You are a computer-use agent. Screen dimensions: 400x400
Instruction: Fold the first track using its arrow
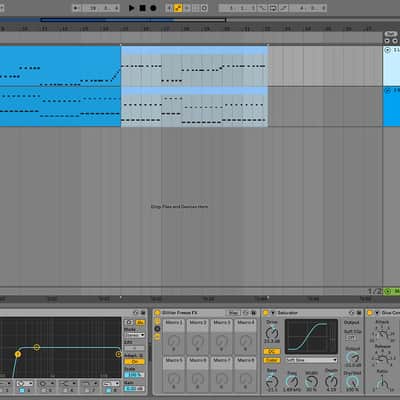coord(387,50)
